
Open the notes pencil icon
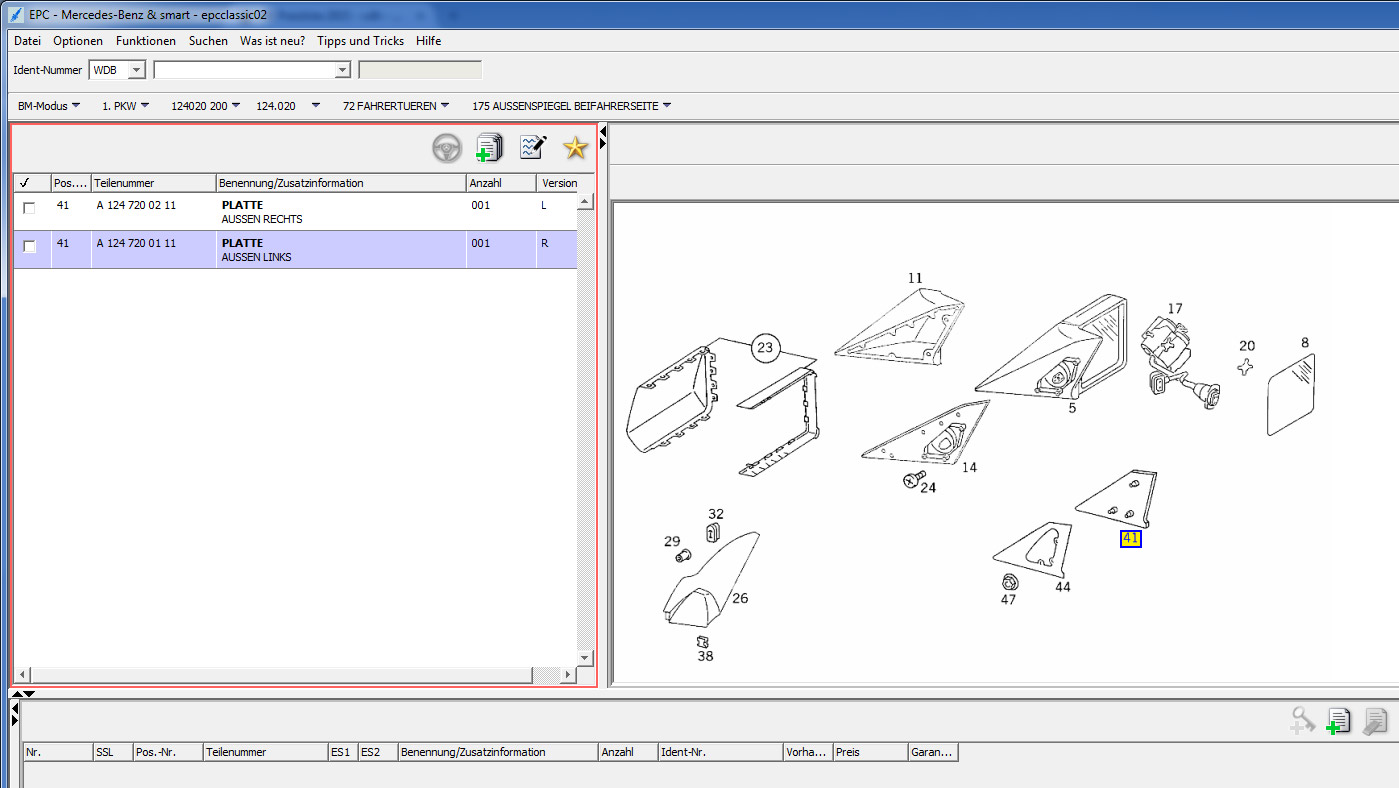(533, 148)
